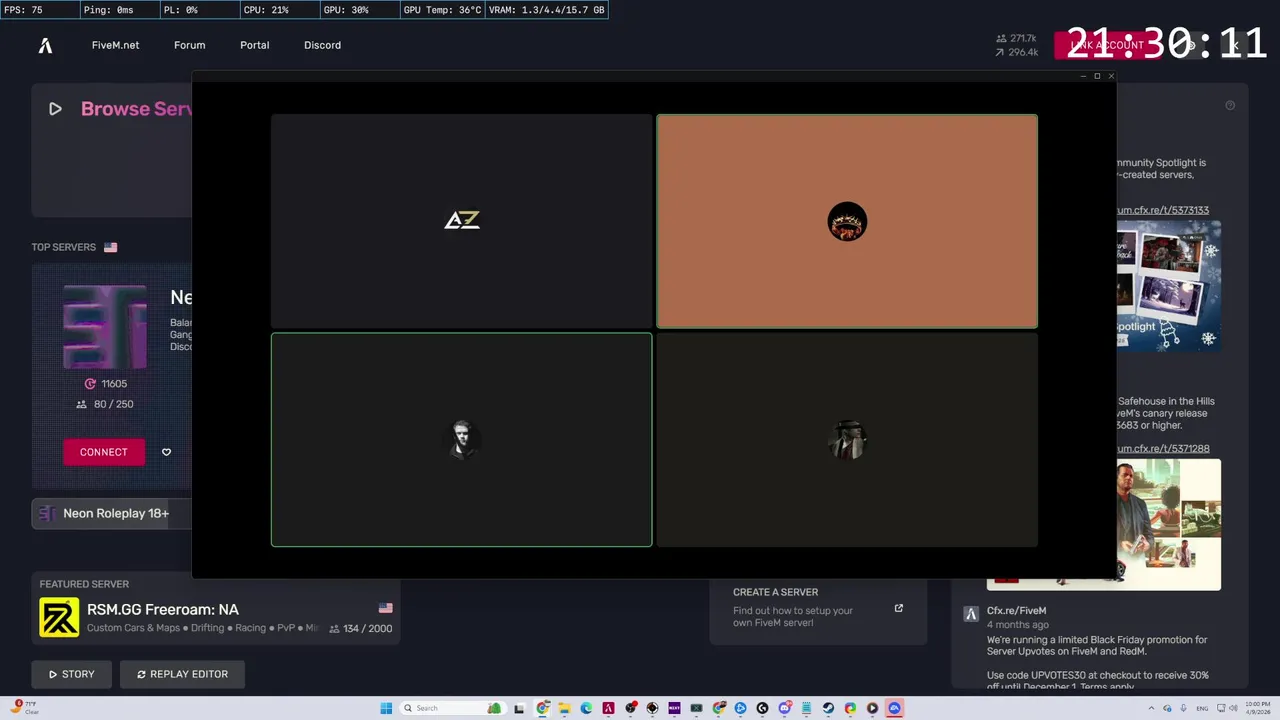The image size is (1280, 720).
Task: Click the Cfx.re/FiveM post avatar icon
Action: click(x=971, y=614)
